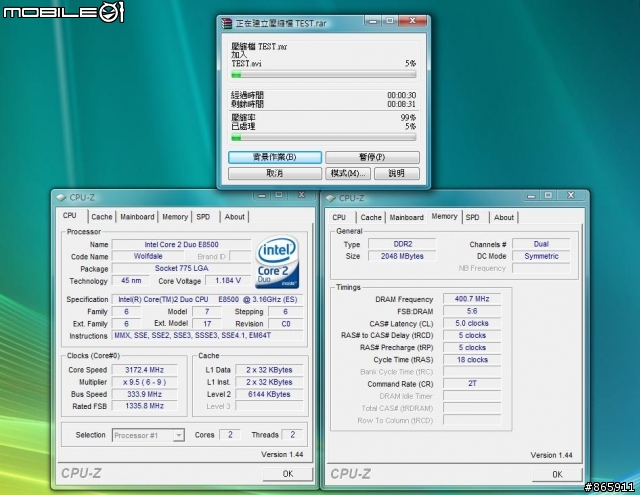This screenshot has width=640, height=495.
Task: Click the L1 Data value 2 x 32 KBytes
Action: pyautogui.click(x=269, y=370)
